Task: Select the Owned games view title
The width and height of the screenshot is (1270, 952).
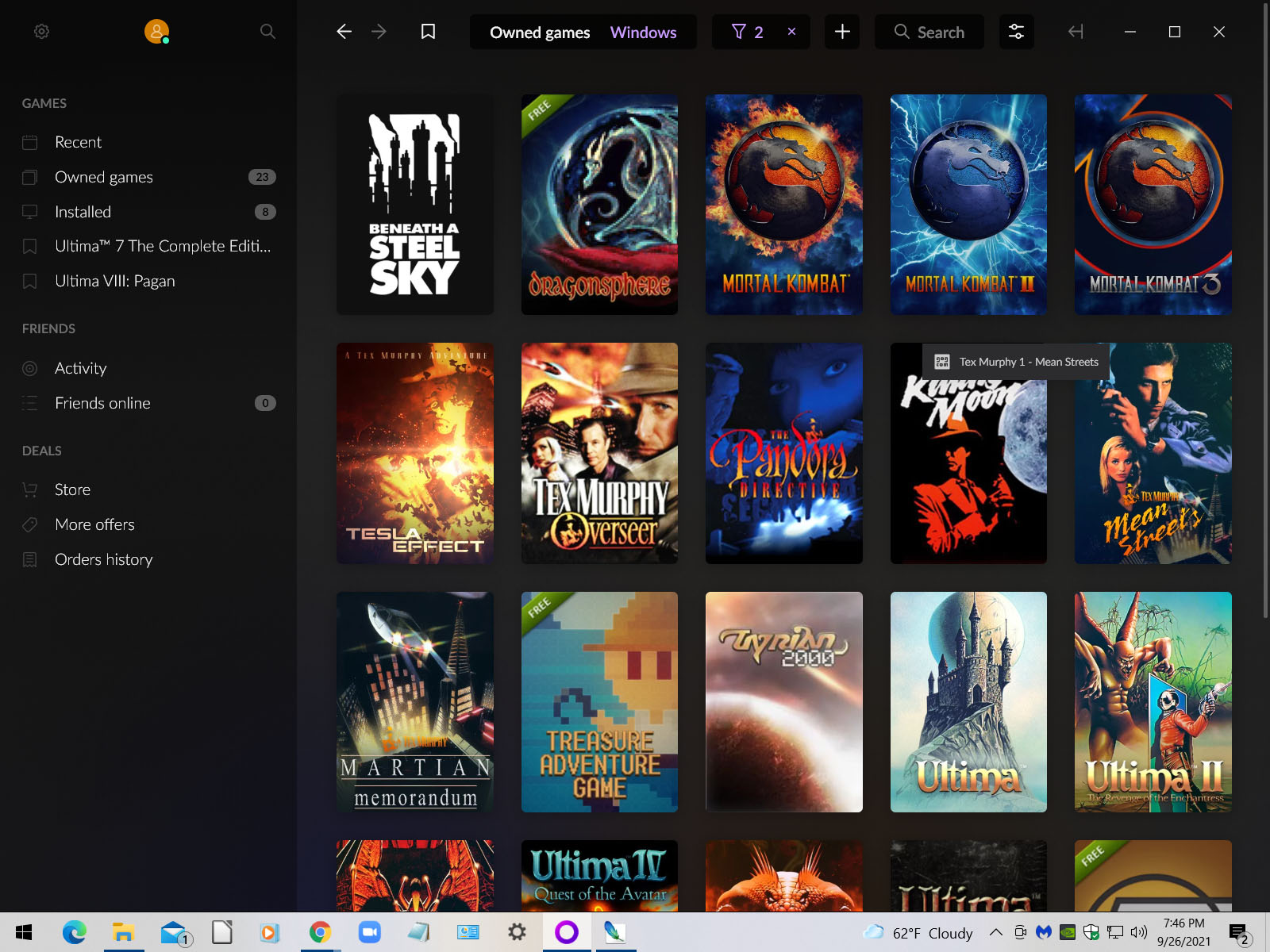Action: [x=540, y=33]
